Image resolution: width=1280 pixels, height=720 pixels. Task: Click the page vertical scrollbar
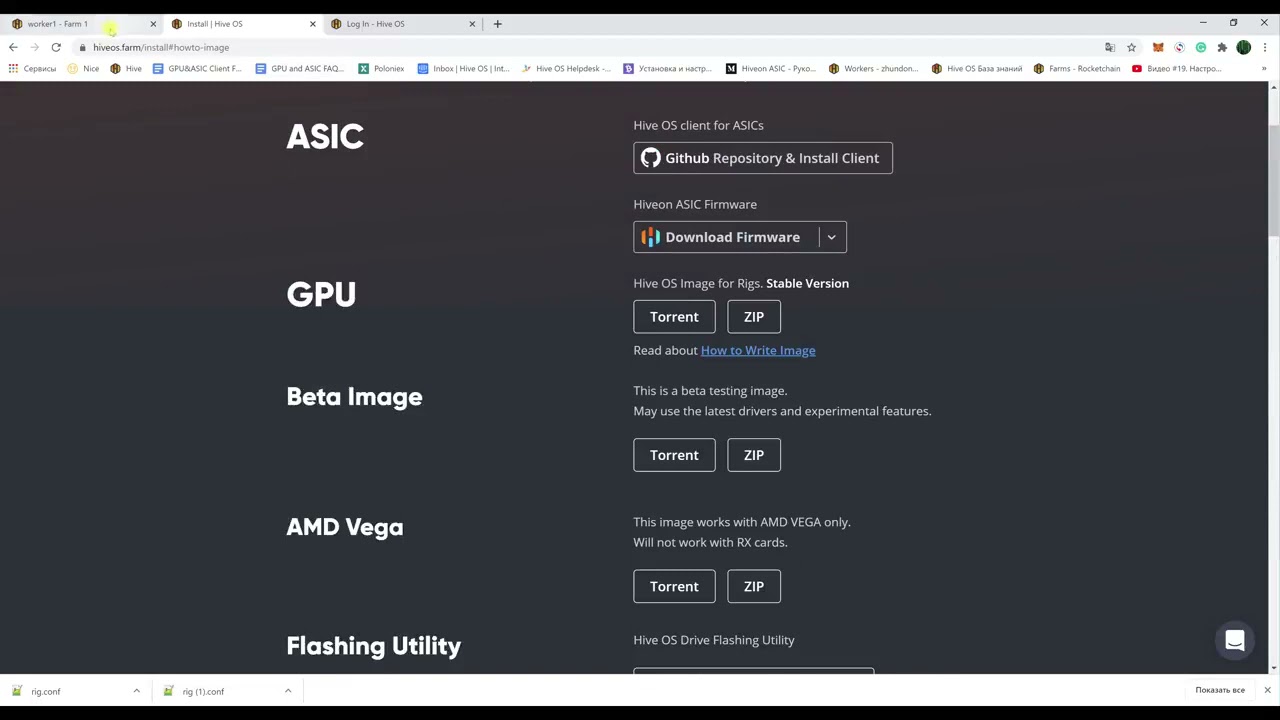click(x=1273, y=182)
